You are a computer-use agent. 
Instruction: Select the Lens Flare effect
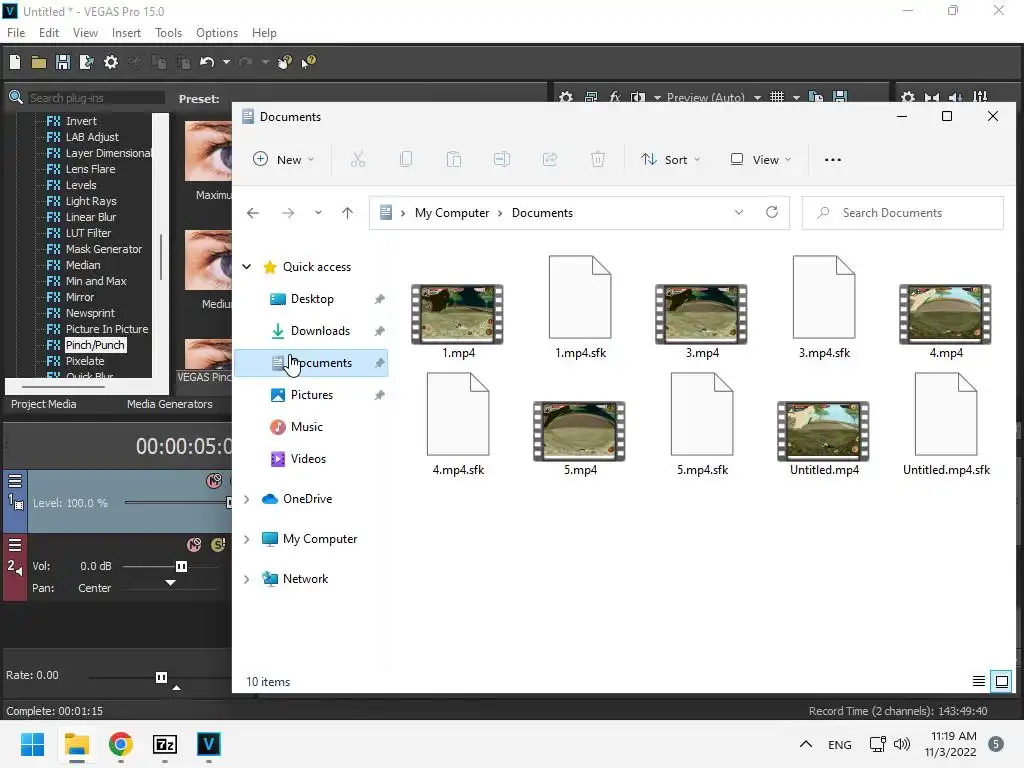pos(90,169)
